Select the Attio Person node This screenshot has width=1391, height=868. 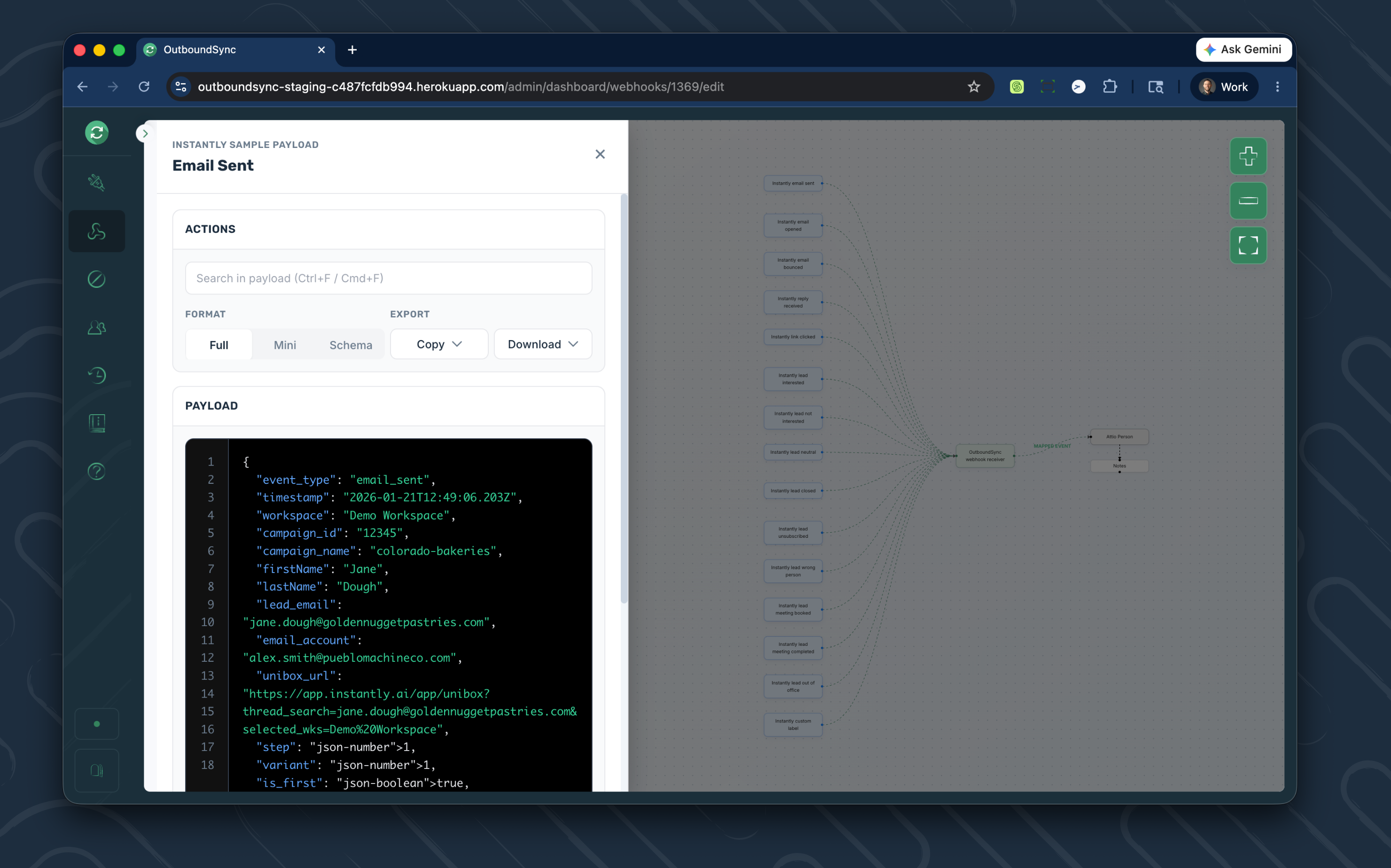point(1119,437)
